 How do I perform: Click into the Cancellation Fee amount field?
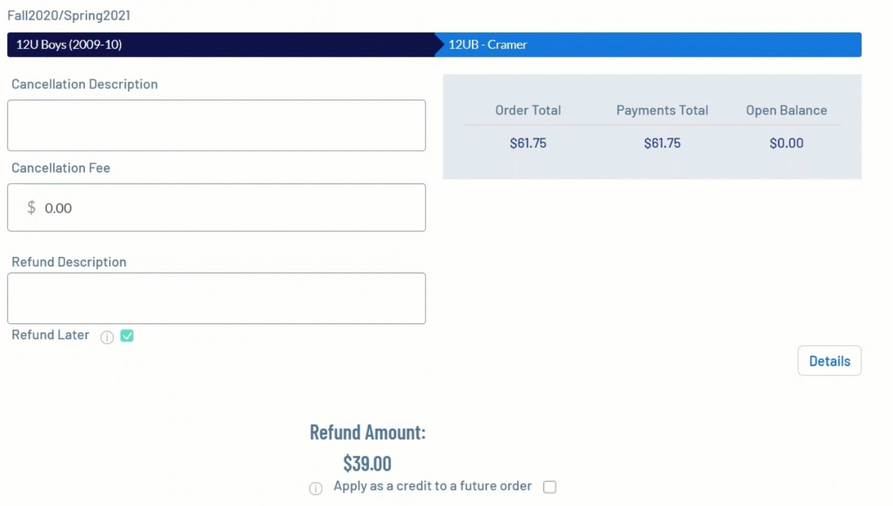tap(230, 208)
